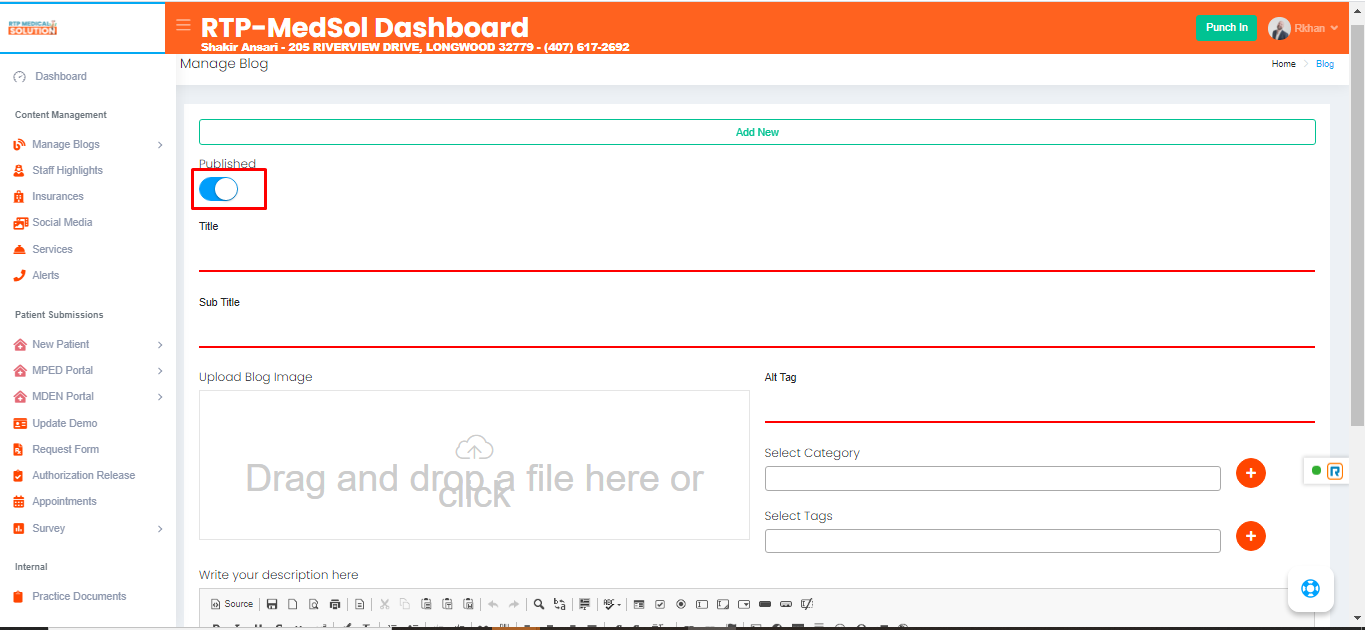This screenshot has width=1365, height=630.
Task: Click the Cut scissors icon in editor
Action: 384,604
